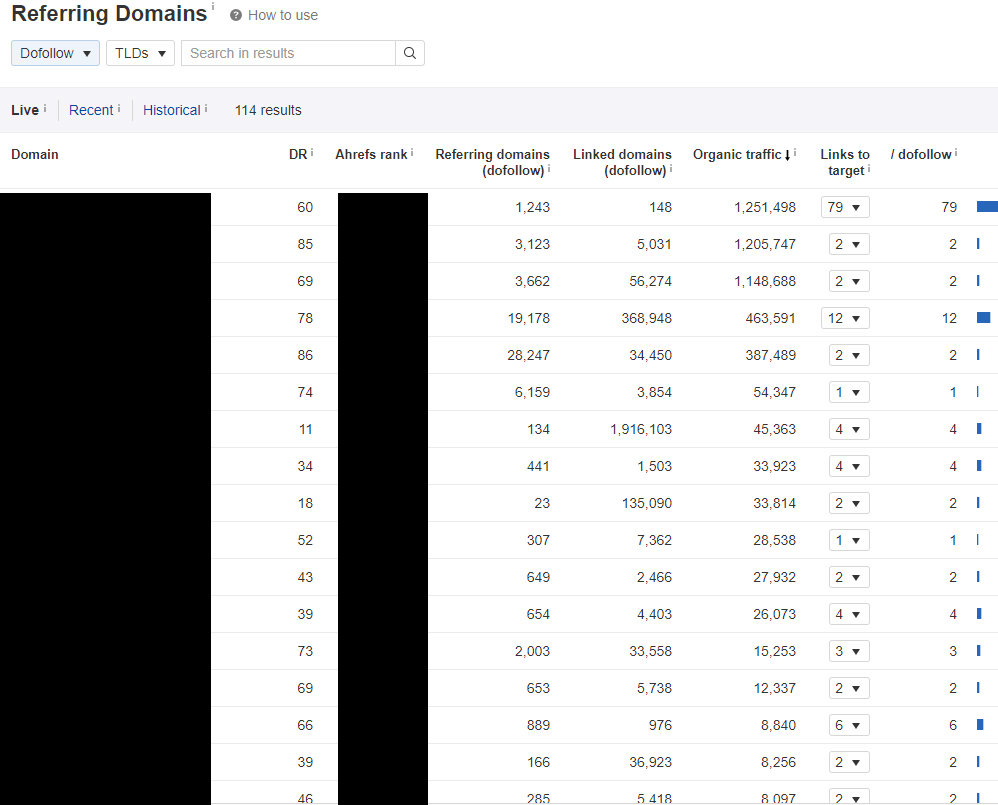Click the info icon next to Historical

[206, 108]
